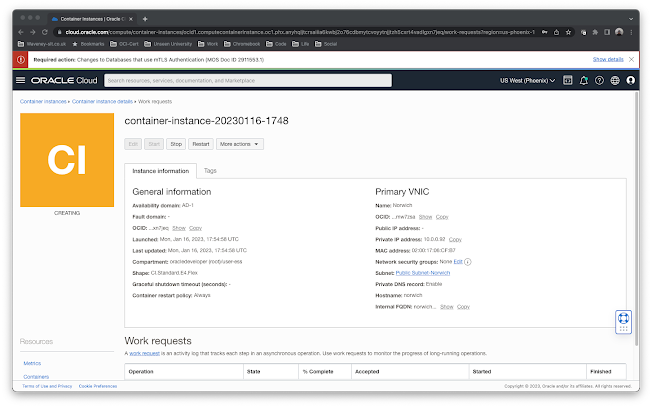Open the tab search chevron in Chrome
This screenshot has width=652, height=407.
tap(631, 19)
